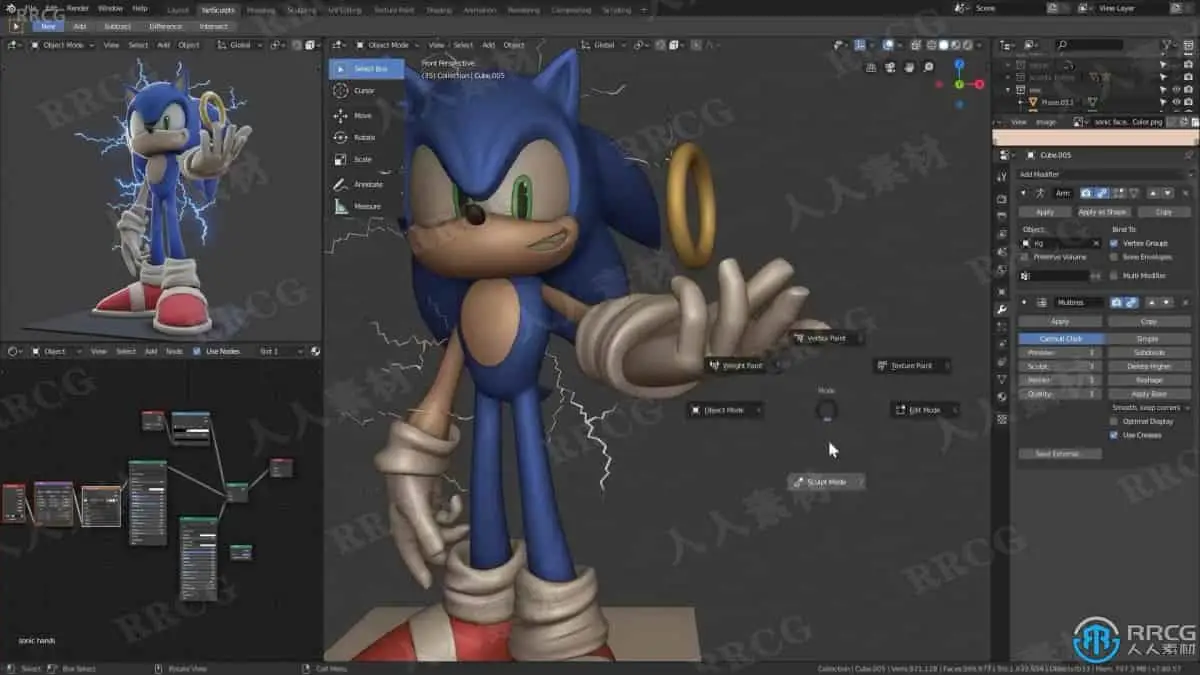Adjust the Sculpt levels field
The height and width of the screenshot is (675, 1200).
click(1060, 366)
